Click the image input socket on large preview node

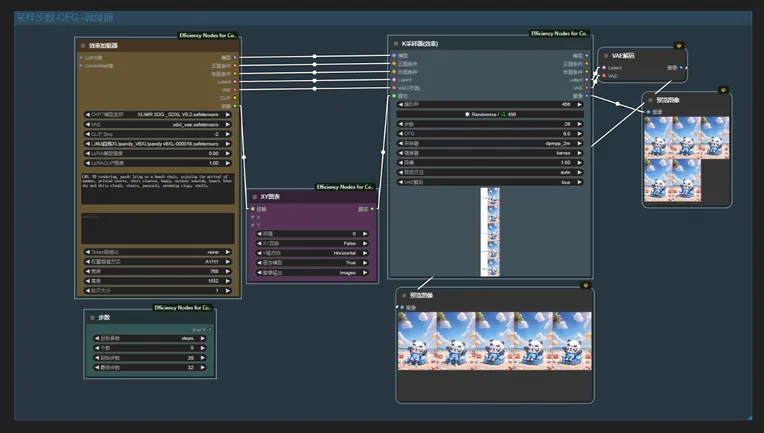[x=402, y=307]
